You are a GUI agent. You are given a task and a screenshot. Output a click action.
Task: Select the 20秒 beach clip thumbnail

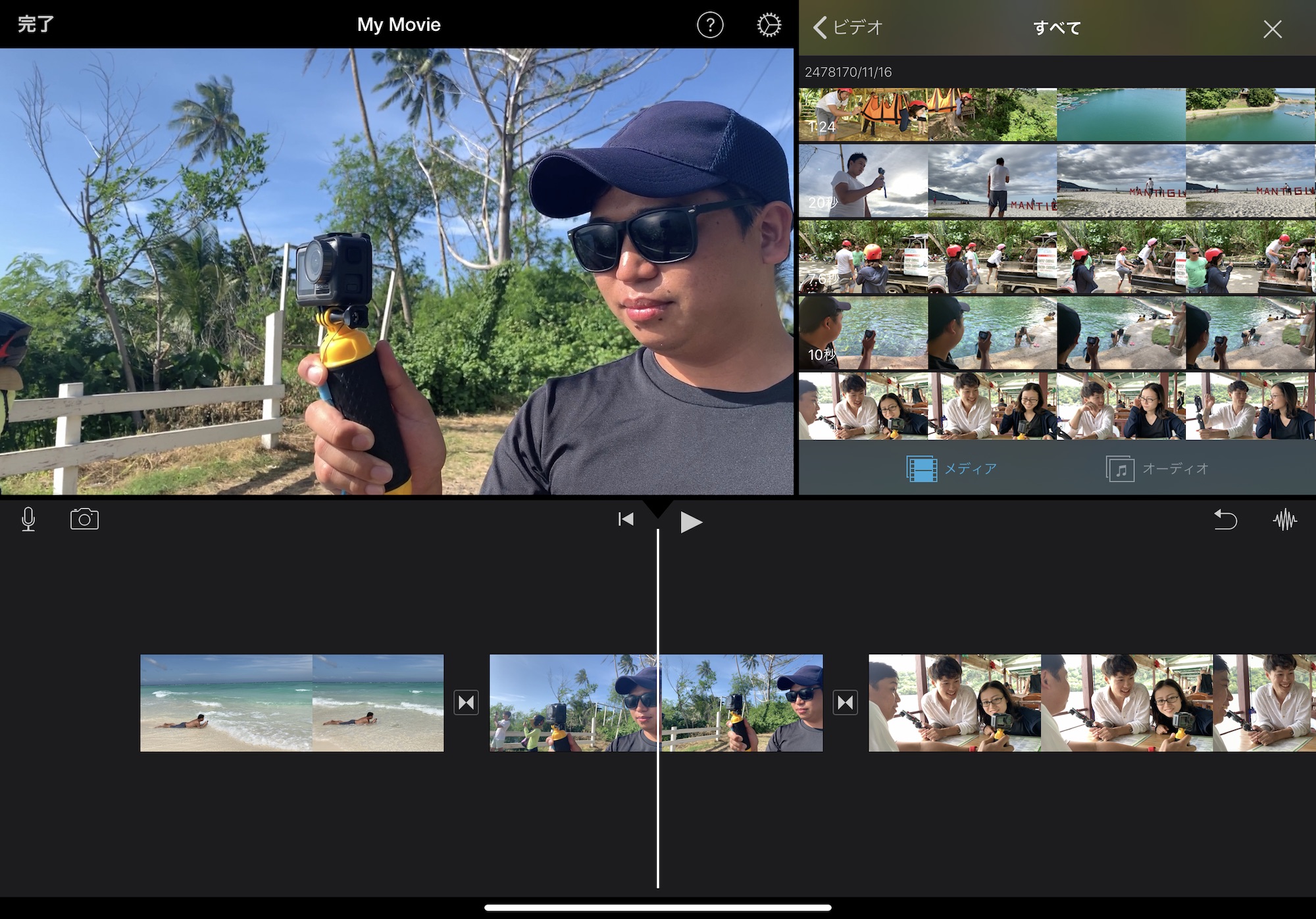point(862,181)
